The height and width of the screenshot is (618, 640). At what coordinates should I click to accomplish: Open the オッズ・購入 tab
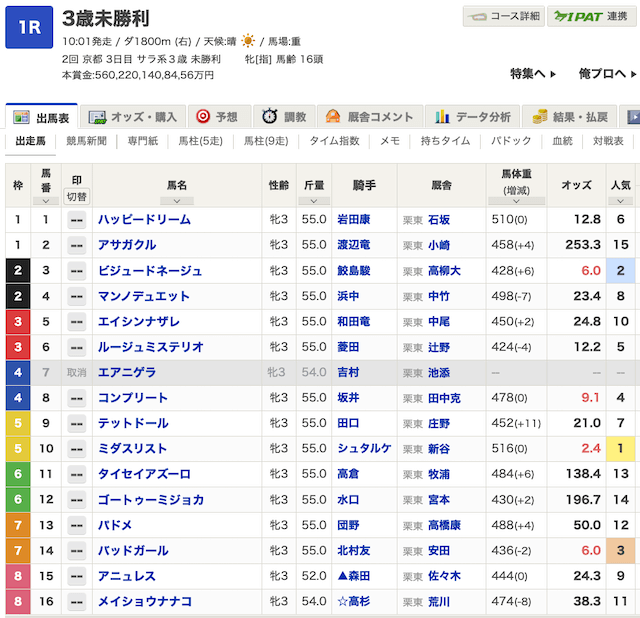click(x=136, y=117)
